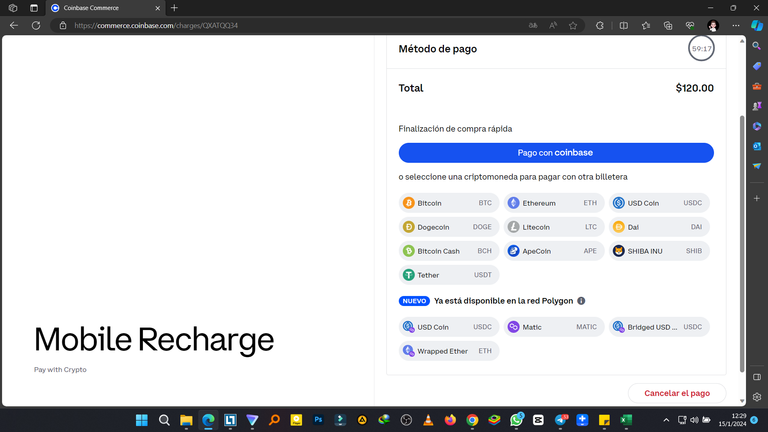This screenshot has height=432, width=768.
Task: Click the payment countdown timer circle
Action: (x=701, y=48)
